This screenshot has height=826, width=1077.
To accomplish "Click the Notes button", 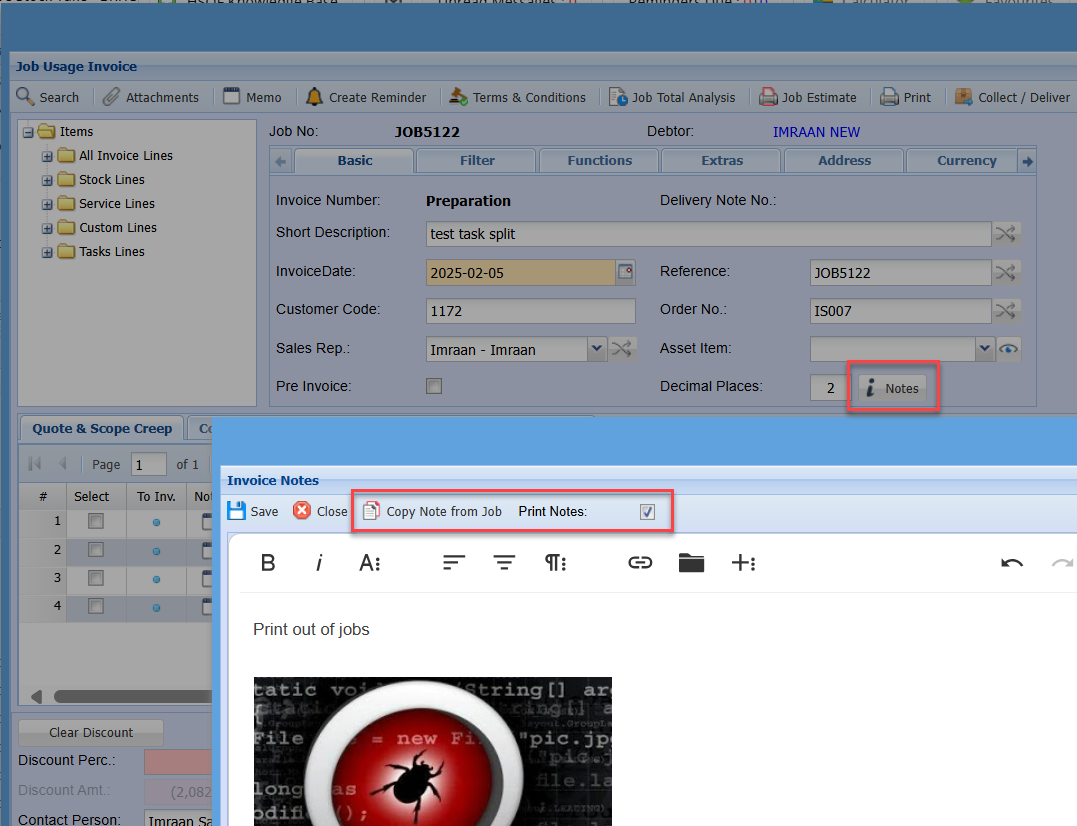I will [x=892, y=388].
